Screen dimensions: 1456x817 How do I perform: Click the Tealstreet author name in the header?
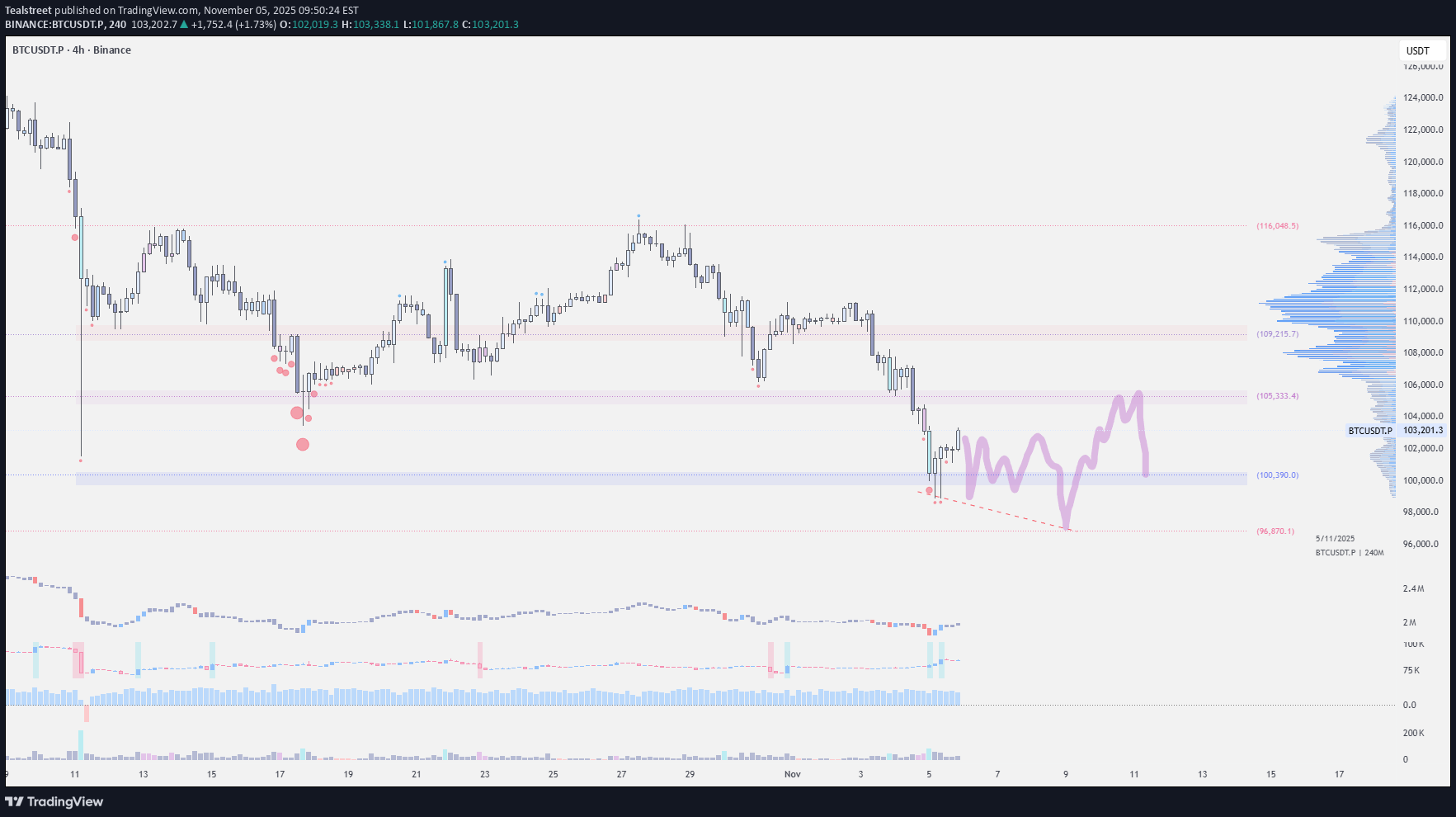pyautogui.click(x=27, y=11)
